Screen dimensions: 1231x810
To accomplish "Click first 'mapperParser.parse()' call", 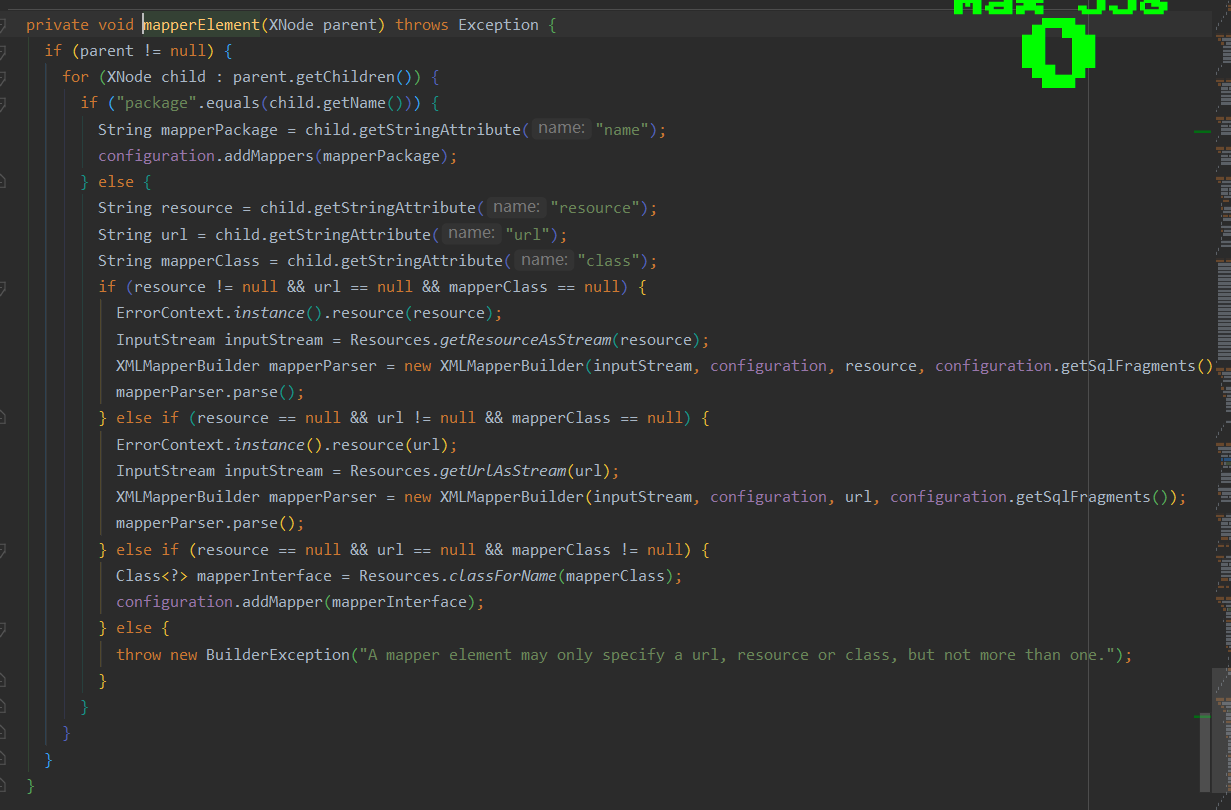I will [x=206, y=392].
